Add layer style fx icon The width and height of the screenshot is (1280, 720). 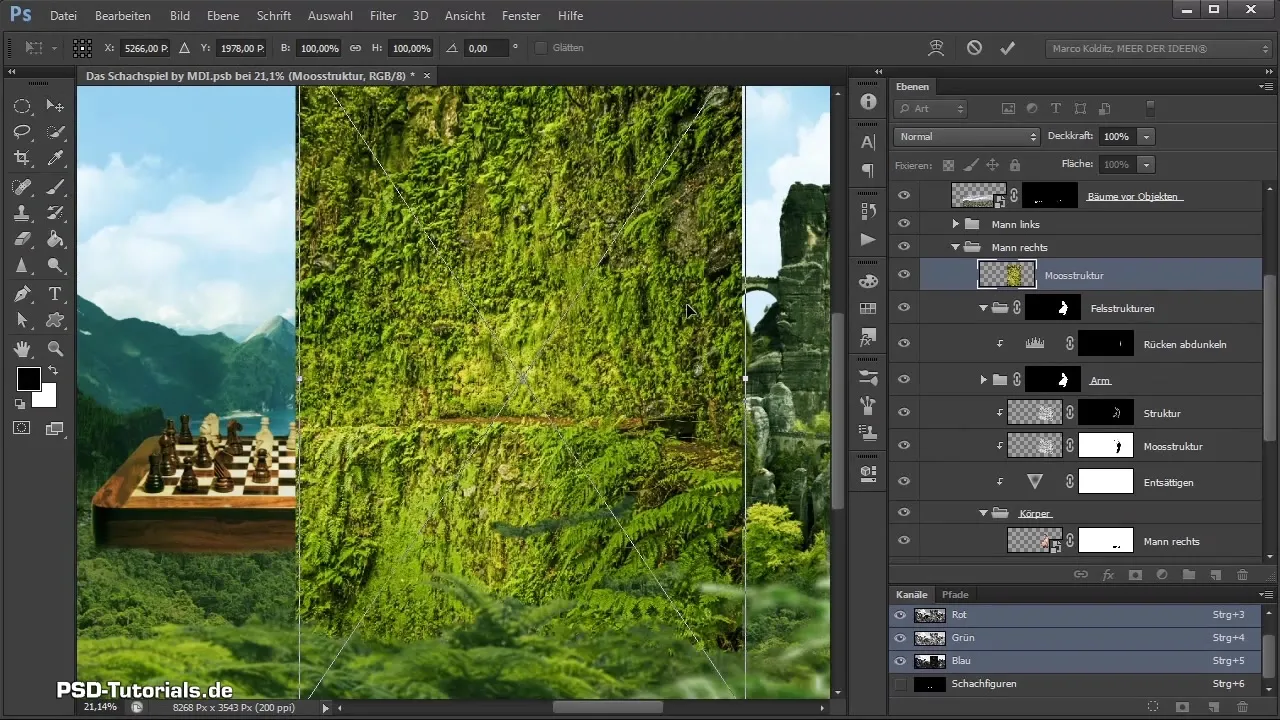pyautogui.click(x=1108, y=575)
